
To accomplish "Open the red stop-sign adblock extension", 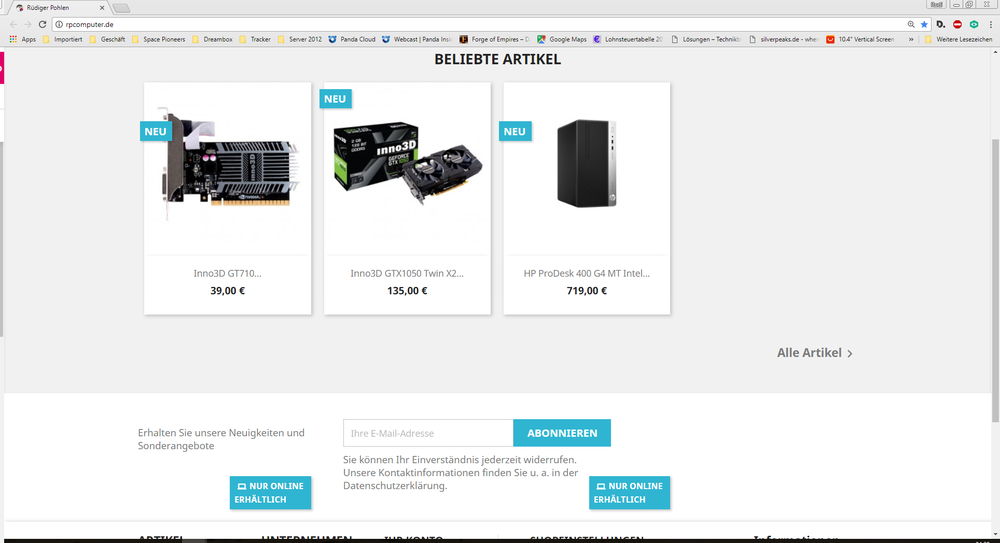I will tap(957, 24).
